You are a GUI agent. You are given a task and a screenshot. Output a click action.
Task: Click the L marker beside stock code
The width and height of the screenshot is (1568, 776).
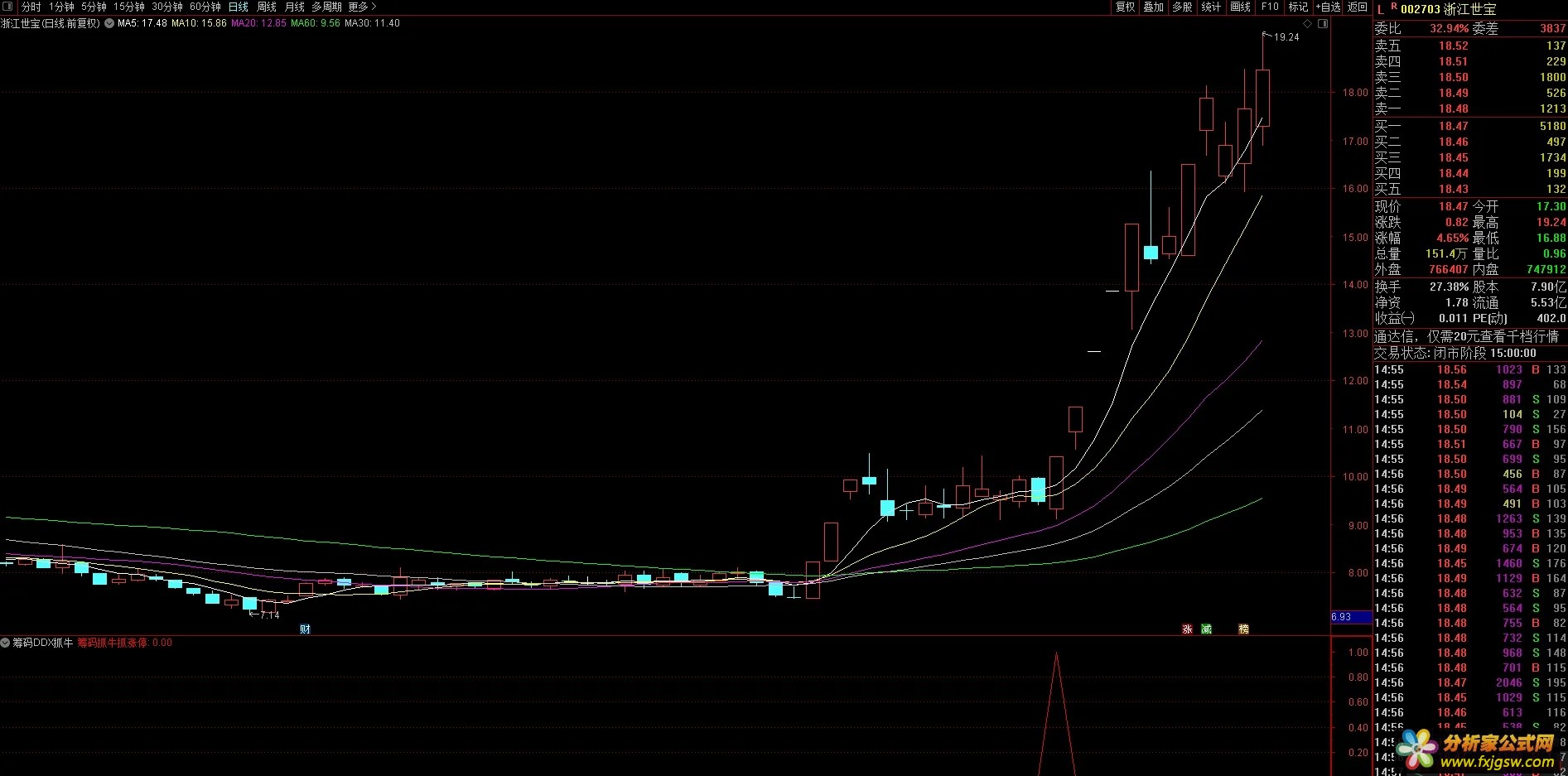[x=1381, y=9]
